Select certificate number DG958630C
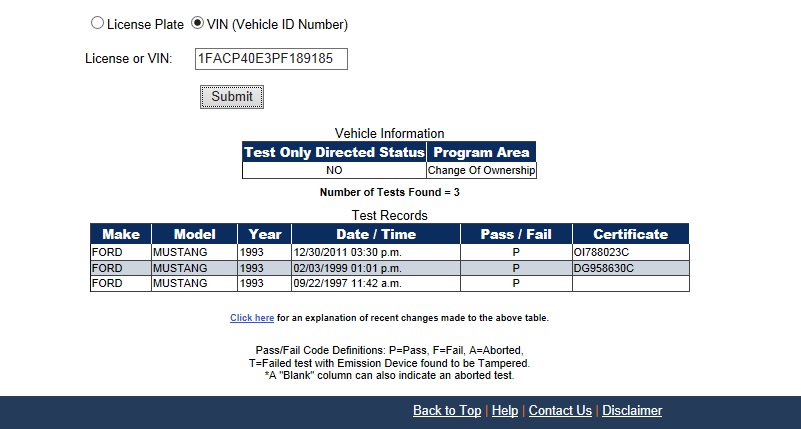 coord(603,269)
